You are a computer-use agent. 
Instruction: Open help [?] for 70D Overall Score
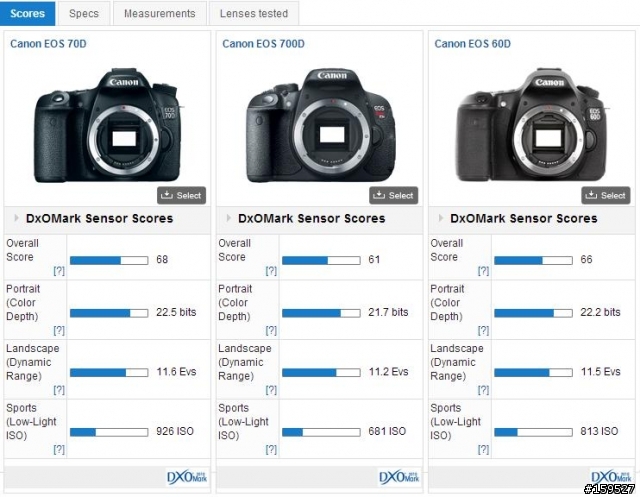coord(59,271)
